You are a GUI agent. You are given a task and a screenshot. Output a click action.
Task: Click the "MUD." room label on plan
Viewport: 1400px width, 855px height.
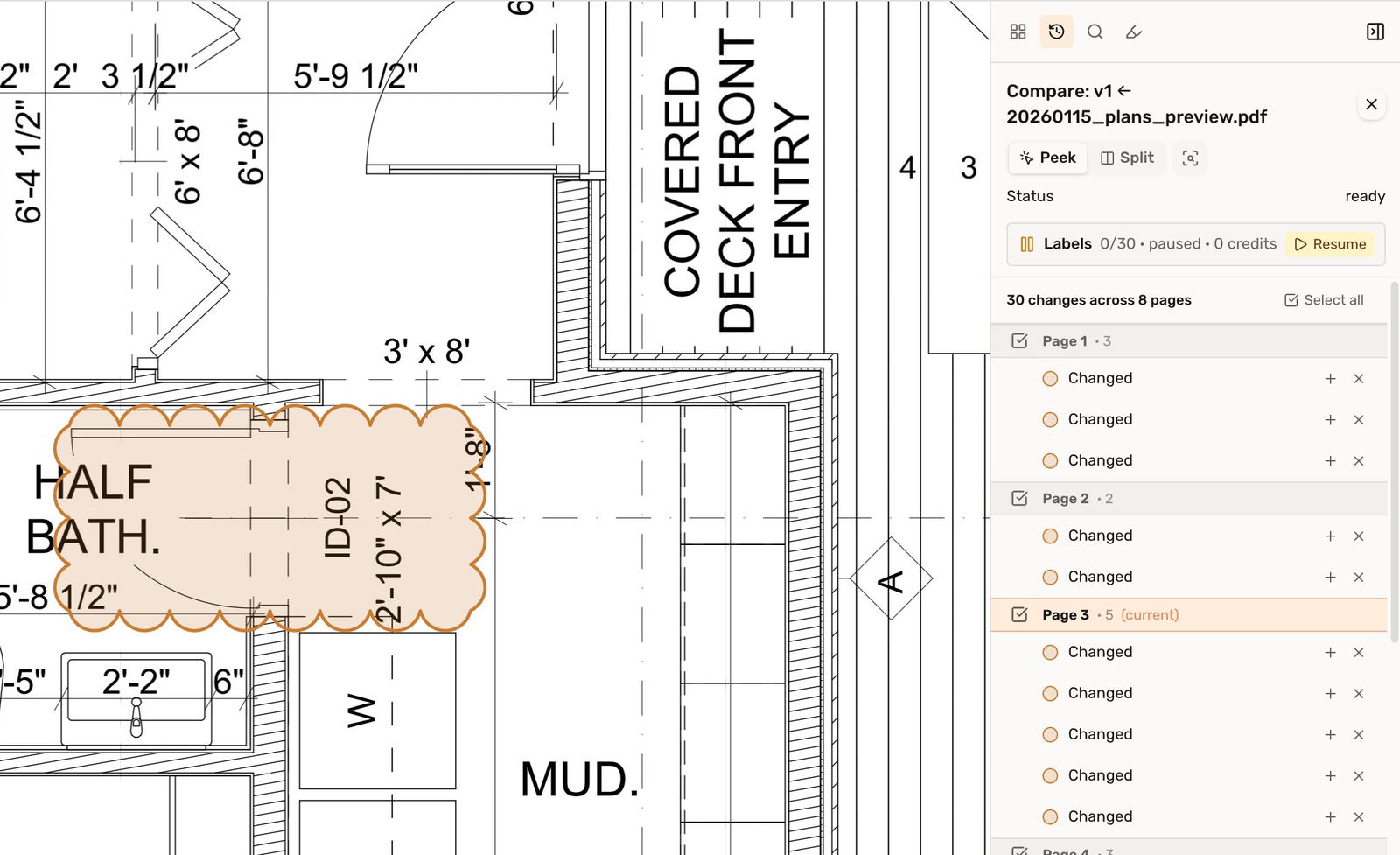(580, 780)
